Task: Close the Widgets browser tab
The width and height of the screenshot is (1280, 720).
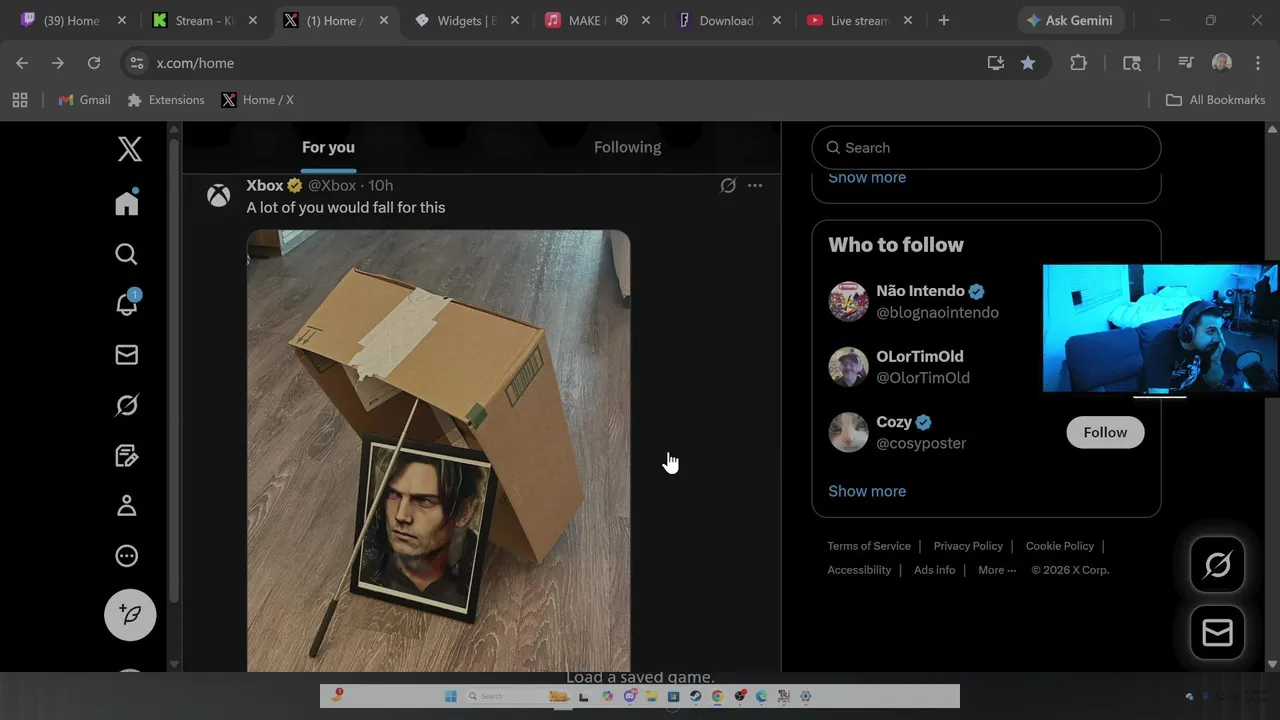Action: (x=516, y=20)
